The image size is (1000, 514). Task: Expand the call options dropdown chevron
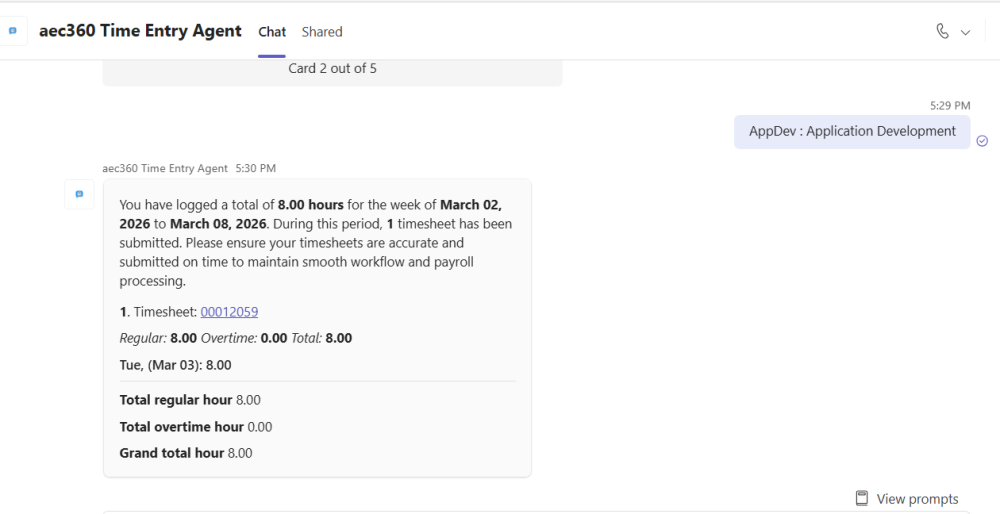tap(965, 32)
